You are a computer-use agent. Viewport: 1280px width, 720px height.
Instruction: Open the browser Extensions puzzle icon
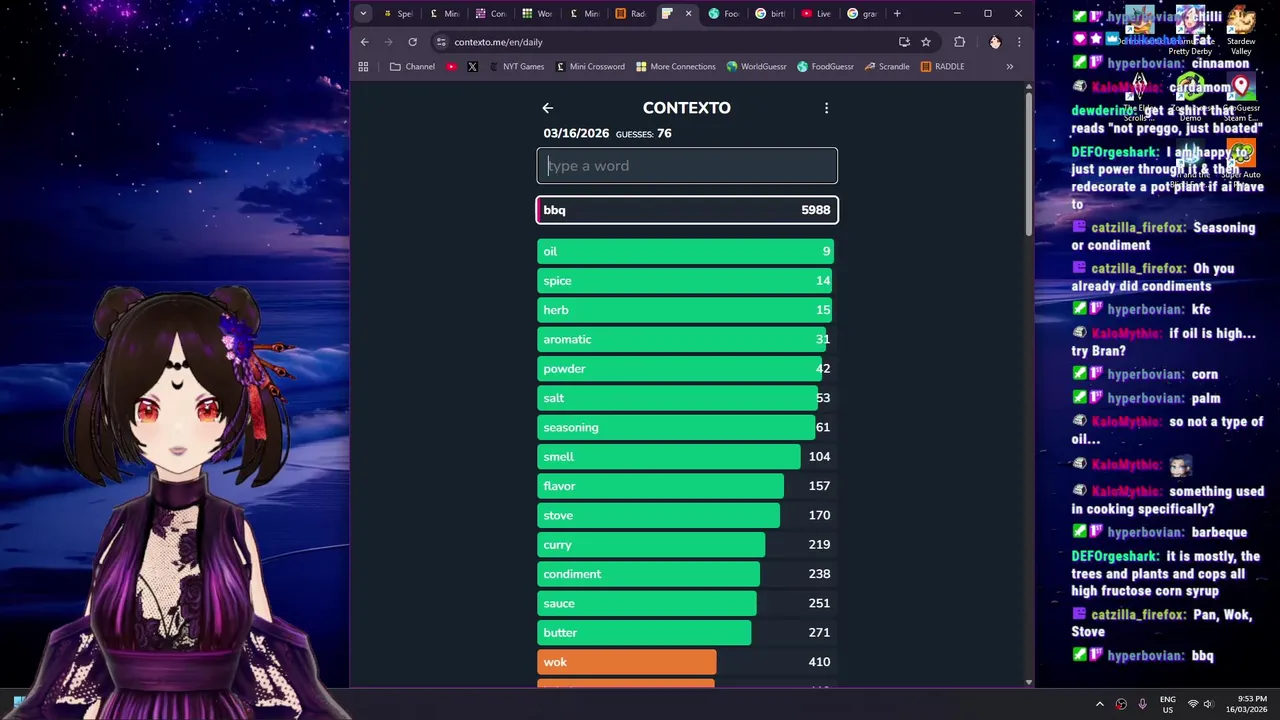[960, 42]
